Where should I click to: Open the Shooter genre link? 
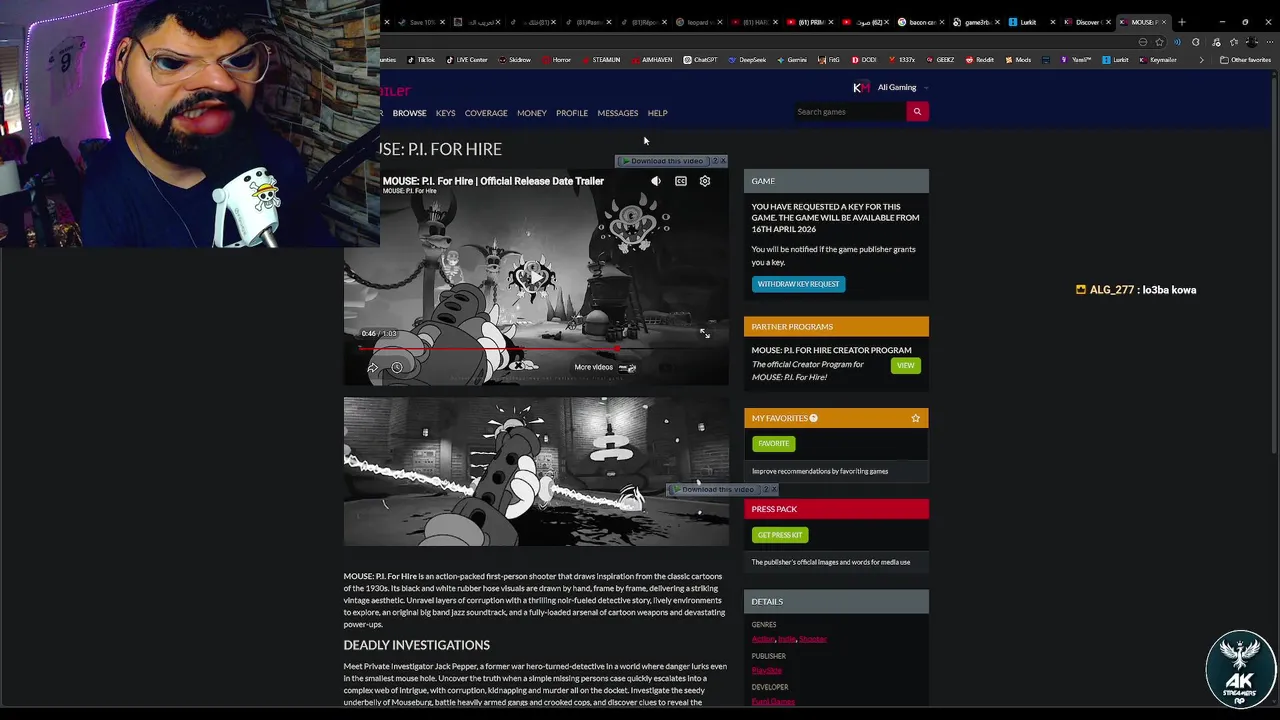813,639
